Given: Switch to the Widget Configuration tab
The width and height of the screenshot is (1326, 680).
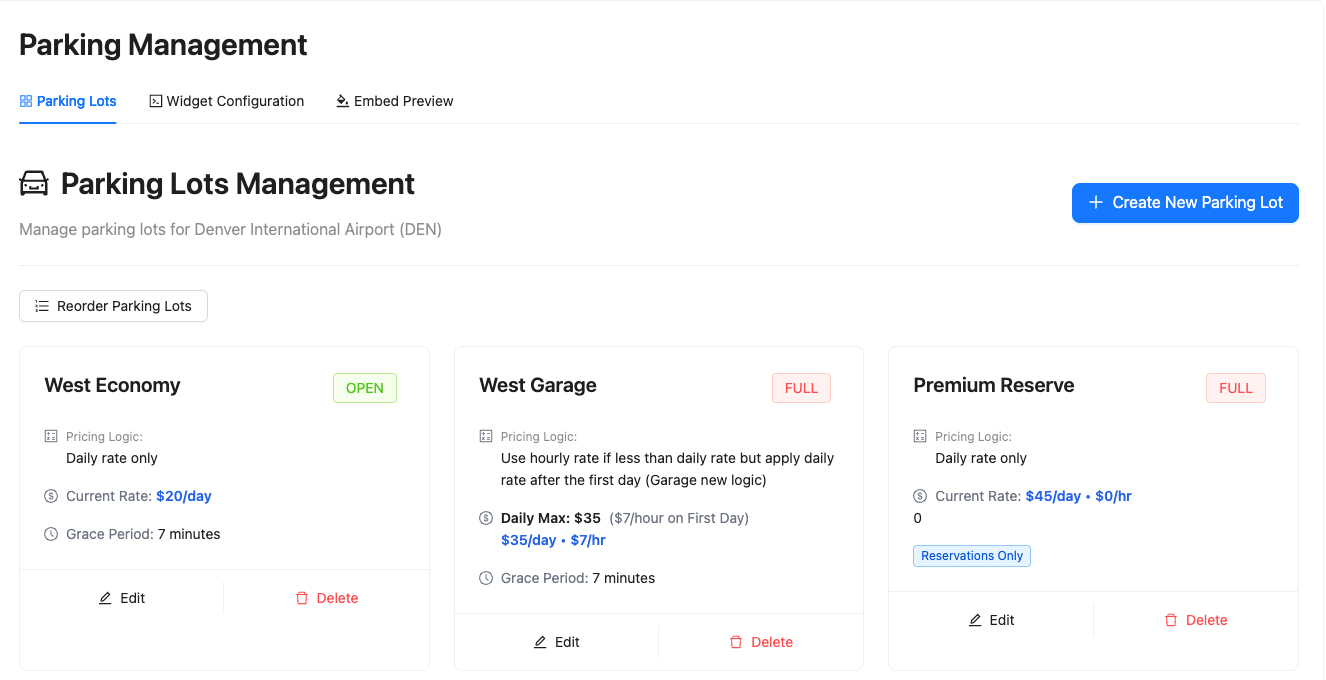Looking at the screenshot, I should pos(226,100).
